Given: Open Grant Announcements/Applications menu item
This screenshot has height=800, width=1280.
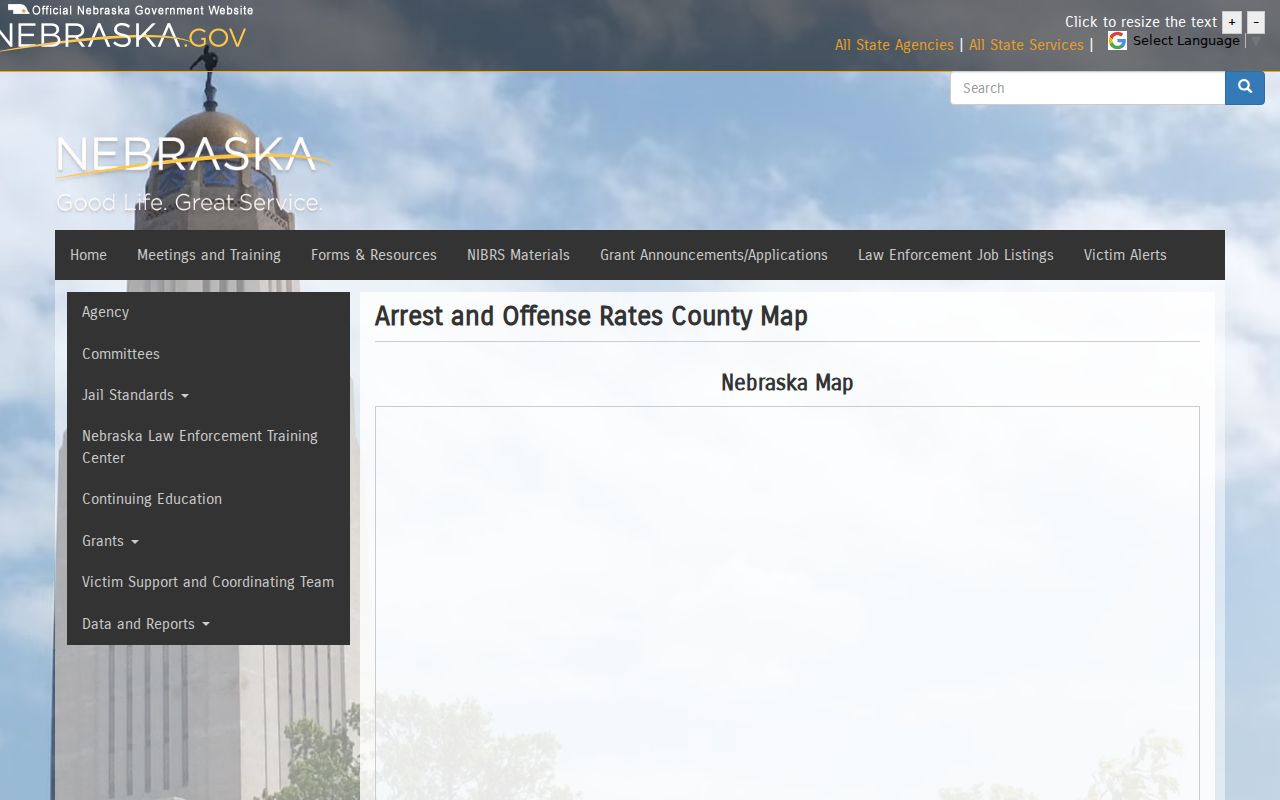Looking at the screenshot, I should tap(714, 255).
